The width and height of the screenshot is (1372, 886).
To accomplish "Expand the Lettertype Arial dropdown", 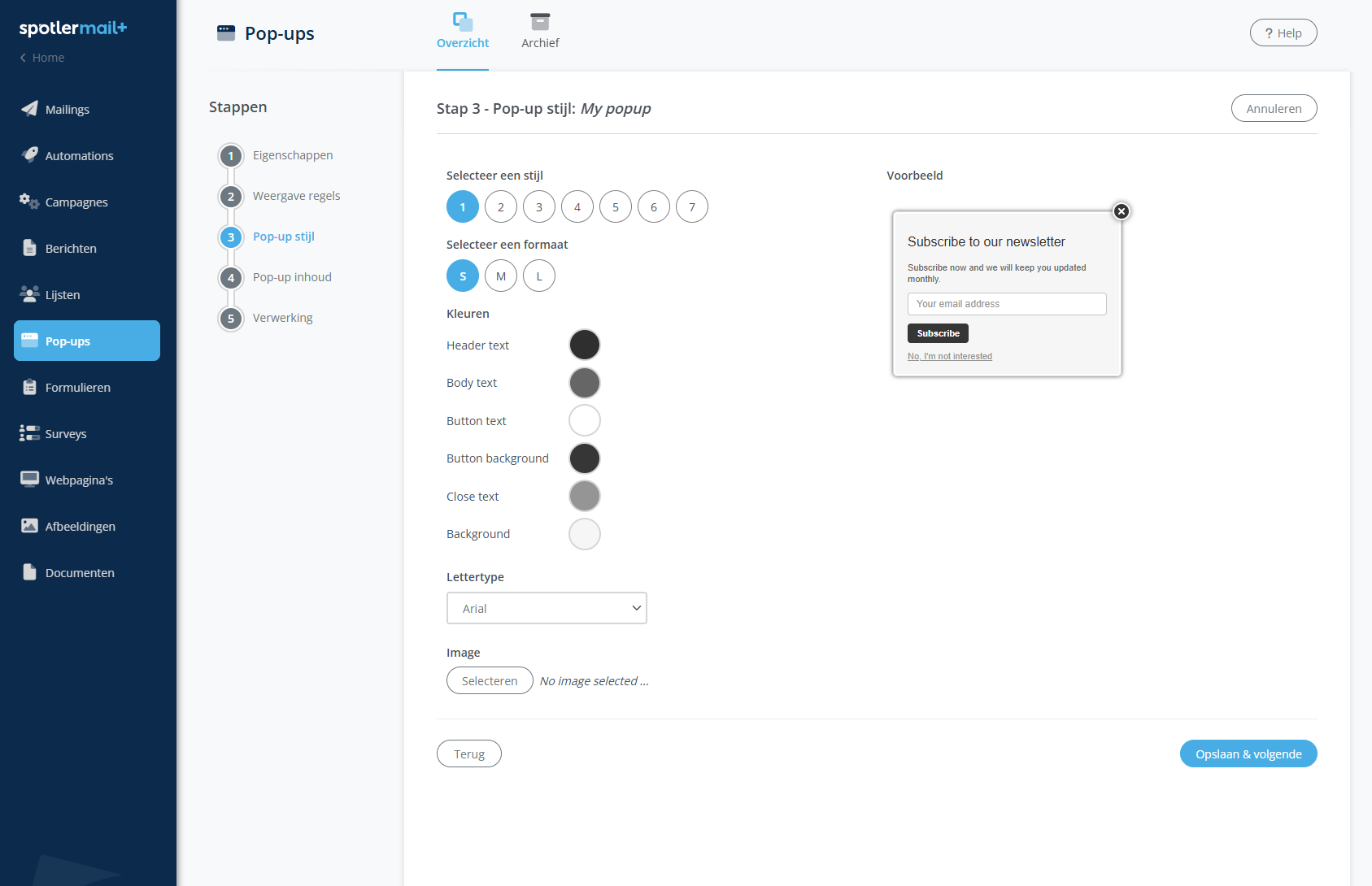I will (547, 608).
